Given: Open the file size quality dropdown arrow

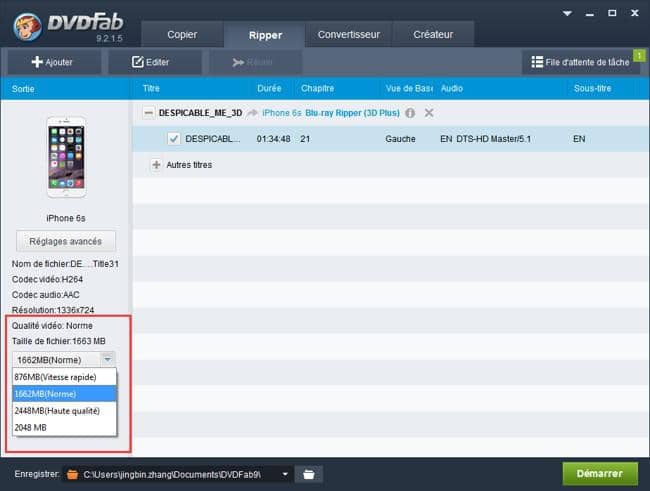Looking at the screenshot, I should coord(108,359).
